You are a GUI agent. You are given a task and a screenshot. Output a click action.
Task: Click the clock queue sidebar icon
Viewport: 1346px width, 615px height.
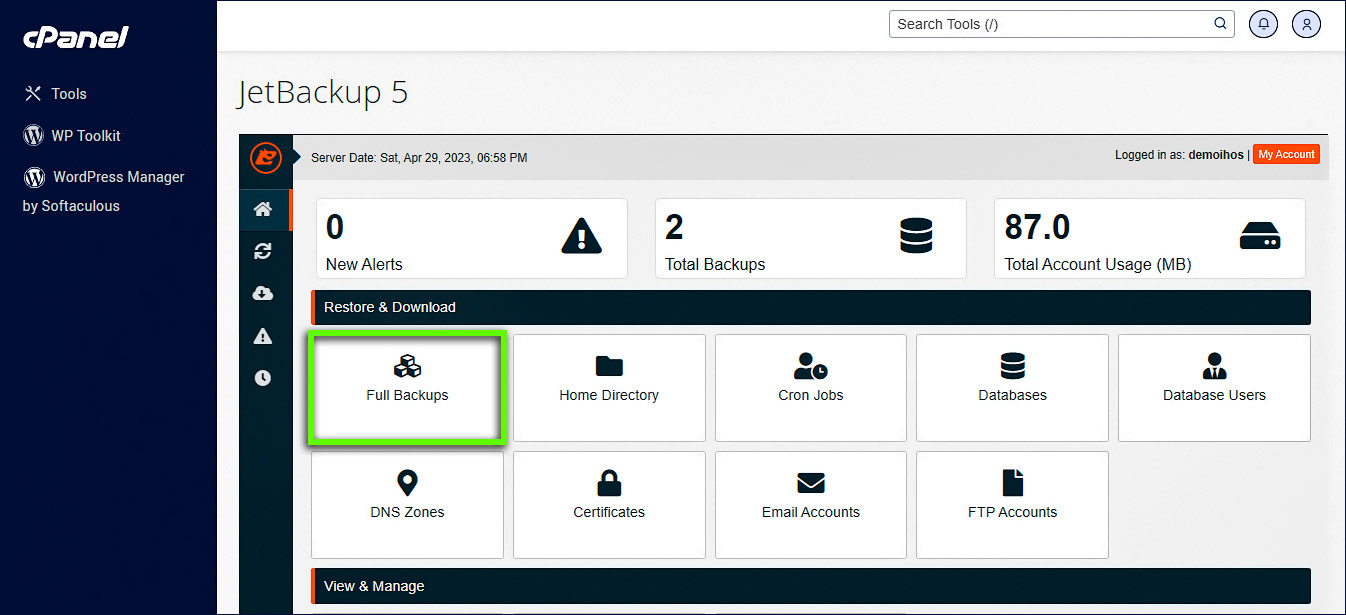263,378
